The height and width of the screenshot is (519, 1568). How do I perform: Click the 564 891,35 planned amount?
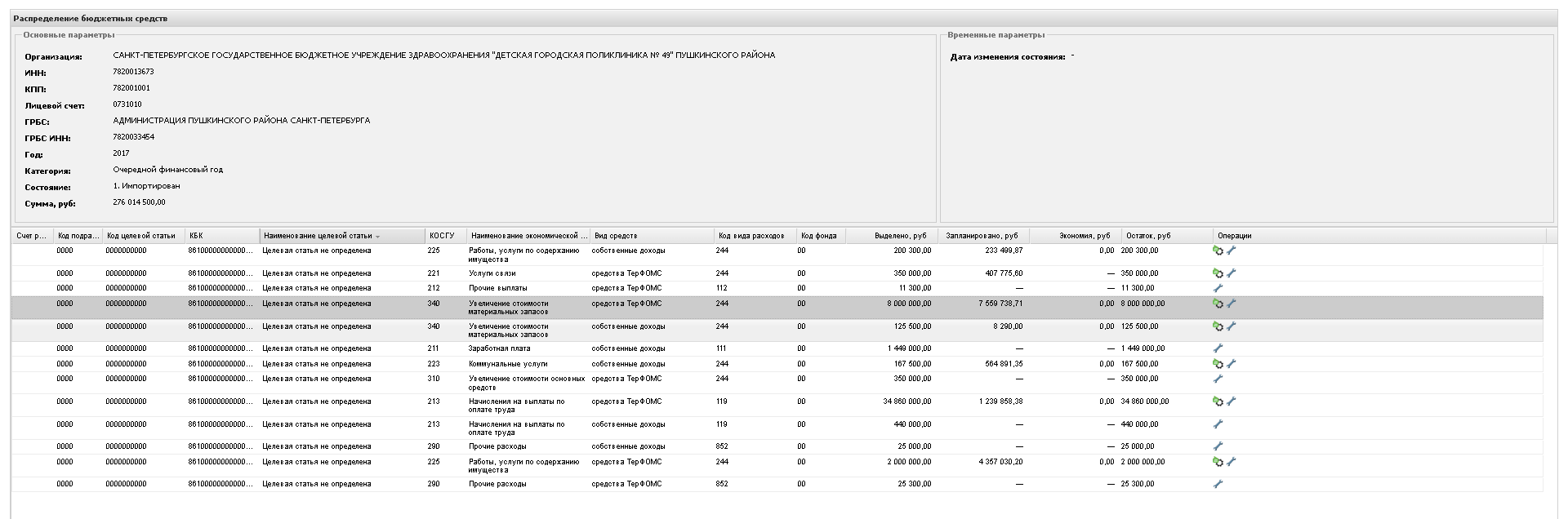pos(1004,364)
